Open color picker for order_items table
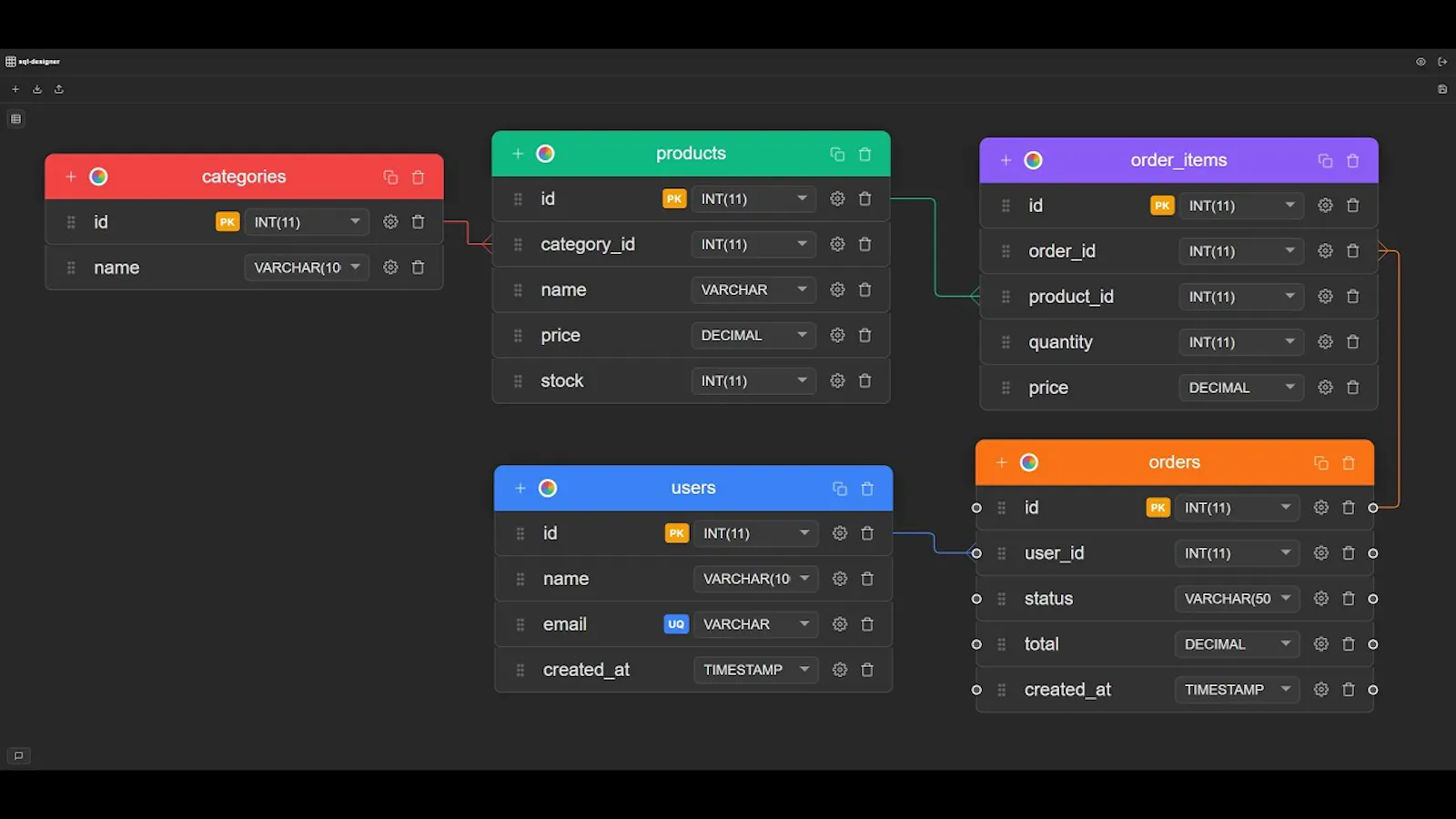 coord(1033,160)
